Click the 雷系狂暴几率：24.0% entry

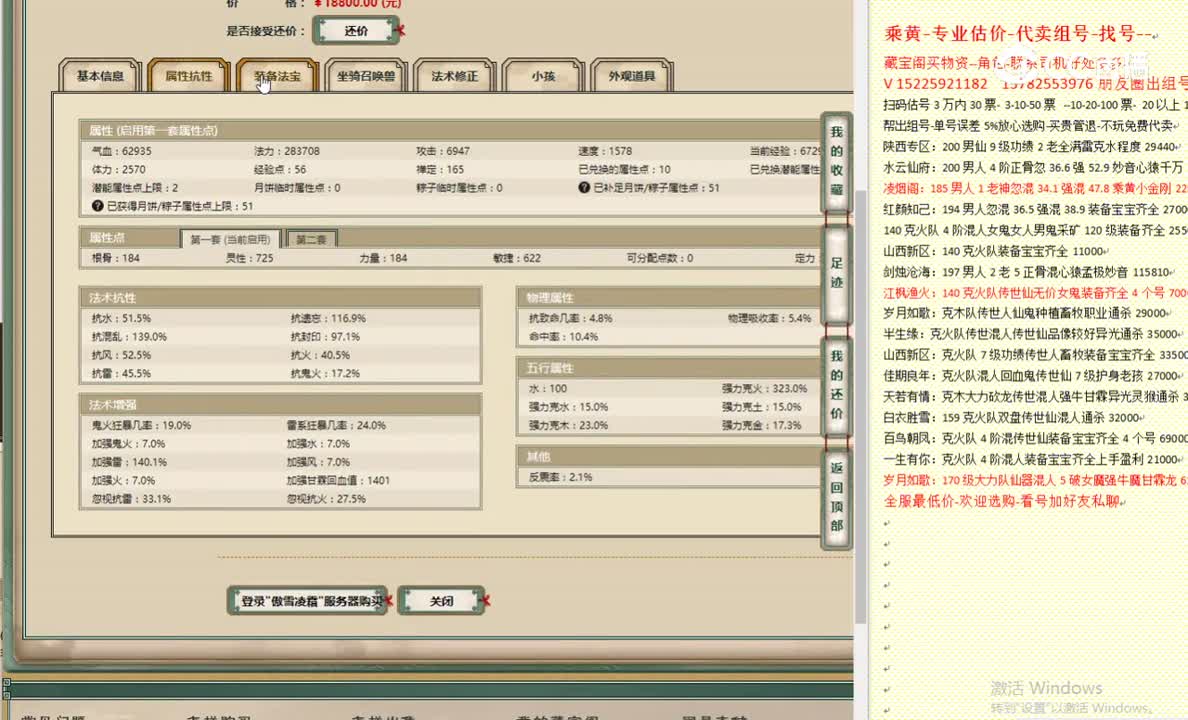point(336,426)
